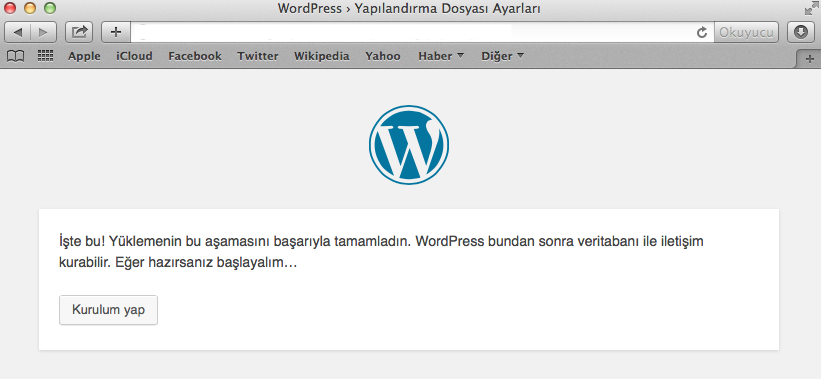Open the Yahoo bookmark

pos(383,56)
